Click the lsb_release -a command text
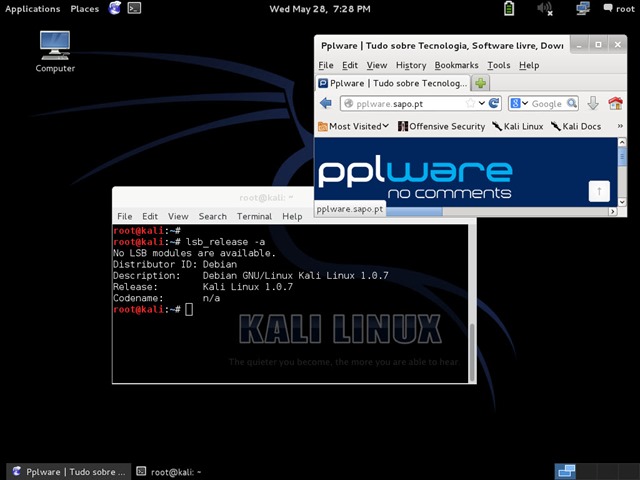 click(225, 242)
